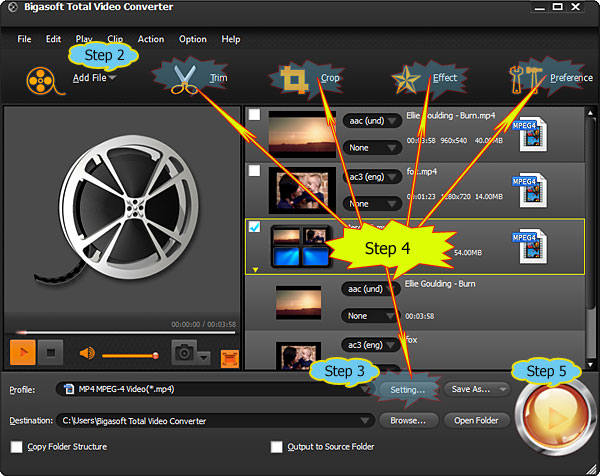The width and height of the screenshot is (600, 476).
Task: Enable Output to Source Folder
Action: pos(276,447)
